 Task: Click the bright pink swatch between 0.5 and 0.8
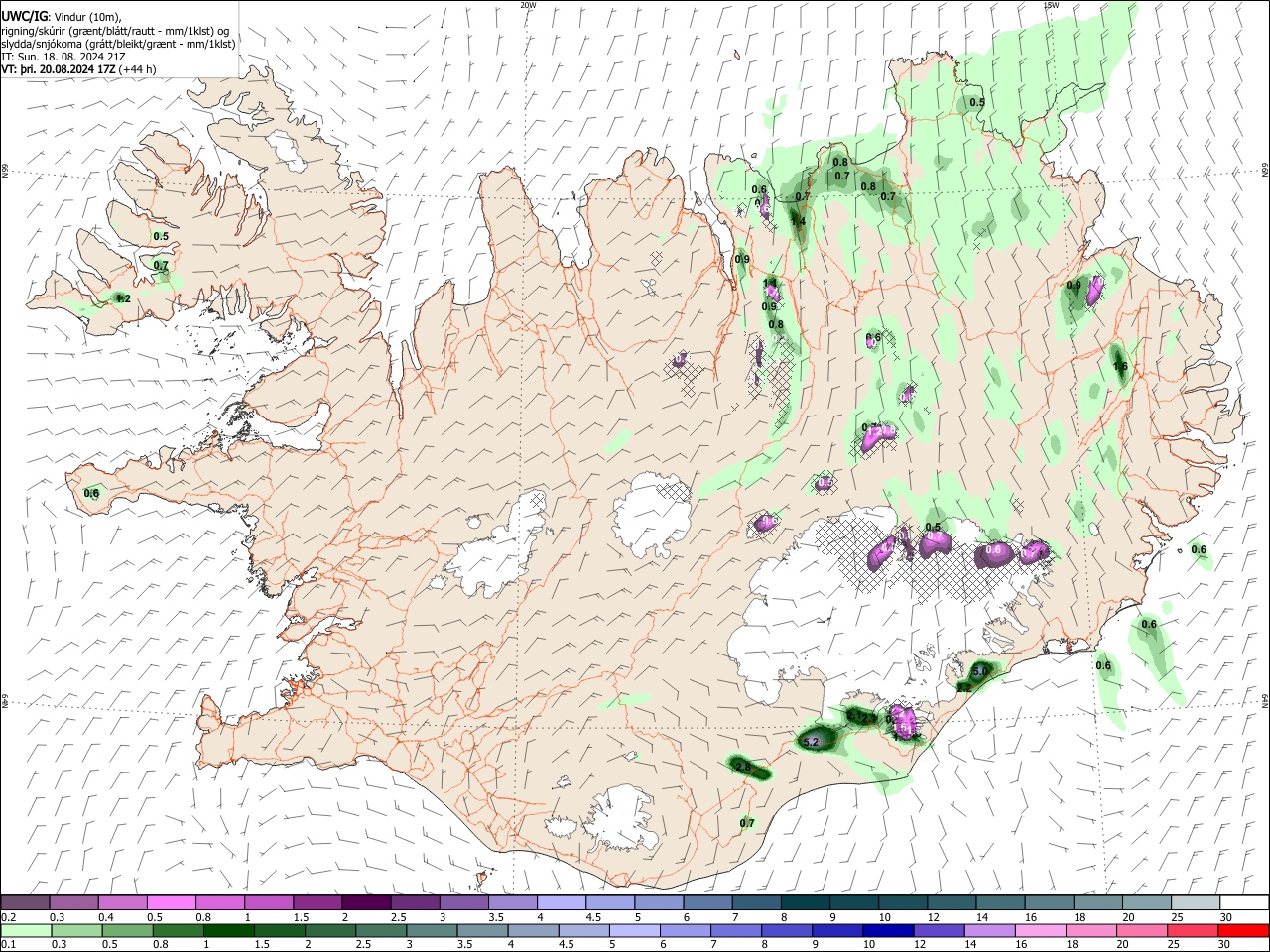(171, 903)
